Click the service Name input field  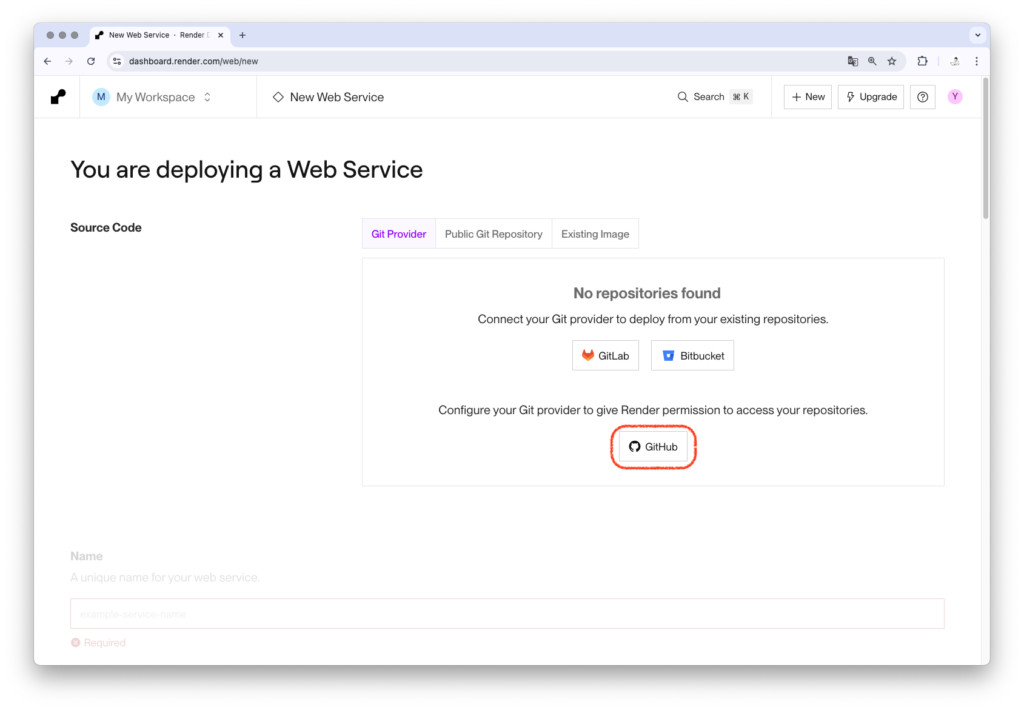[507, 613]
